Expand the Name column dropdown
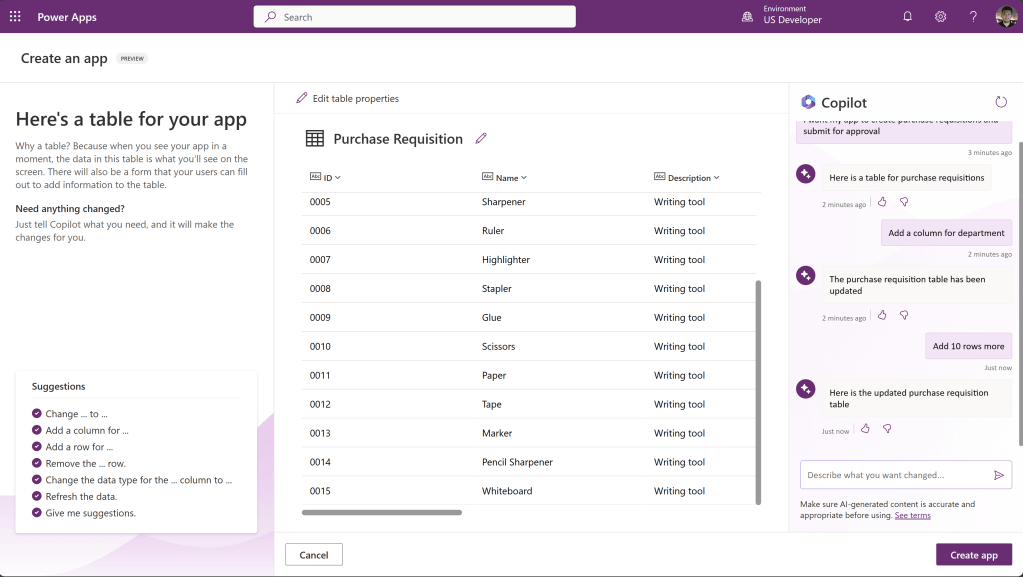 (524, 178)
